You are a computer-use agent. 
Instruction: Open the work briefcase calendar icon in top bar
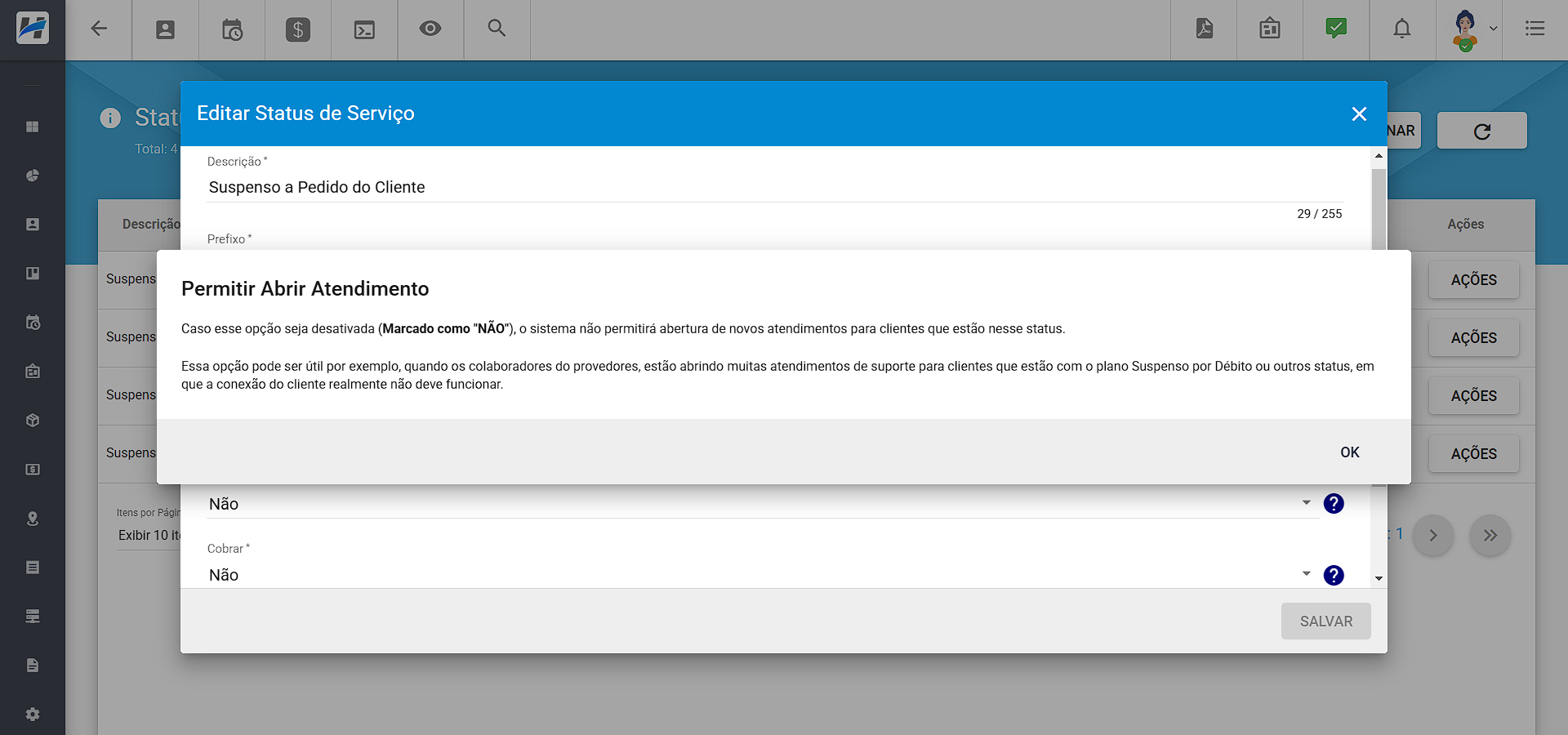(1270, 29)
